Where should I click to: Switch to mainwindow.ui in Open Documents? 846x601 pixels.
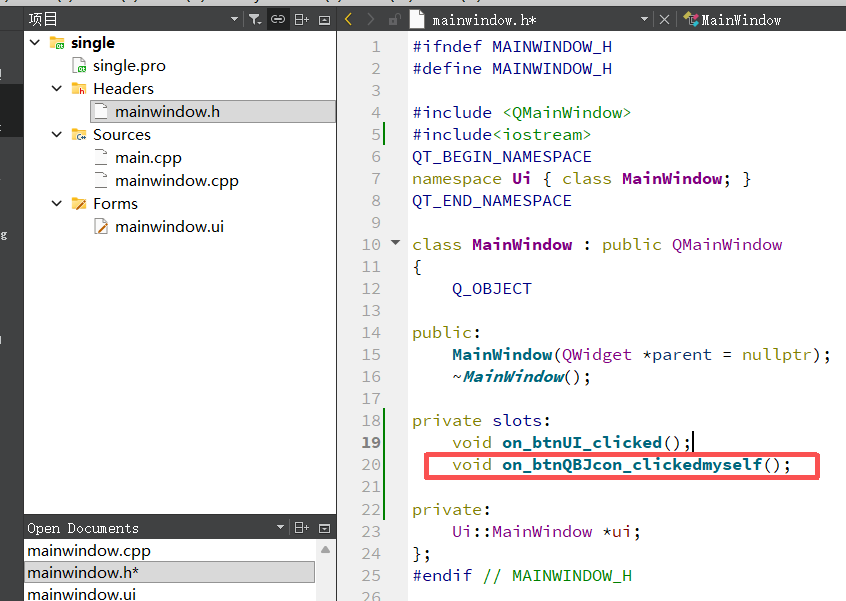point(81,594)
